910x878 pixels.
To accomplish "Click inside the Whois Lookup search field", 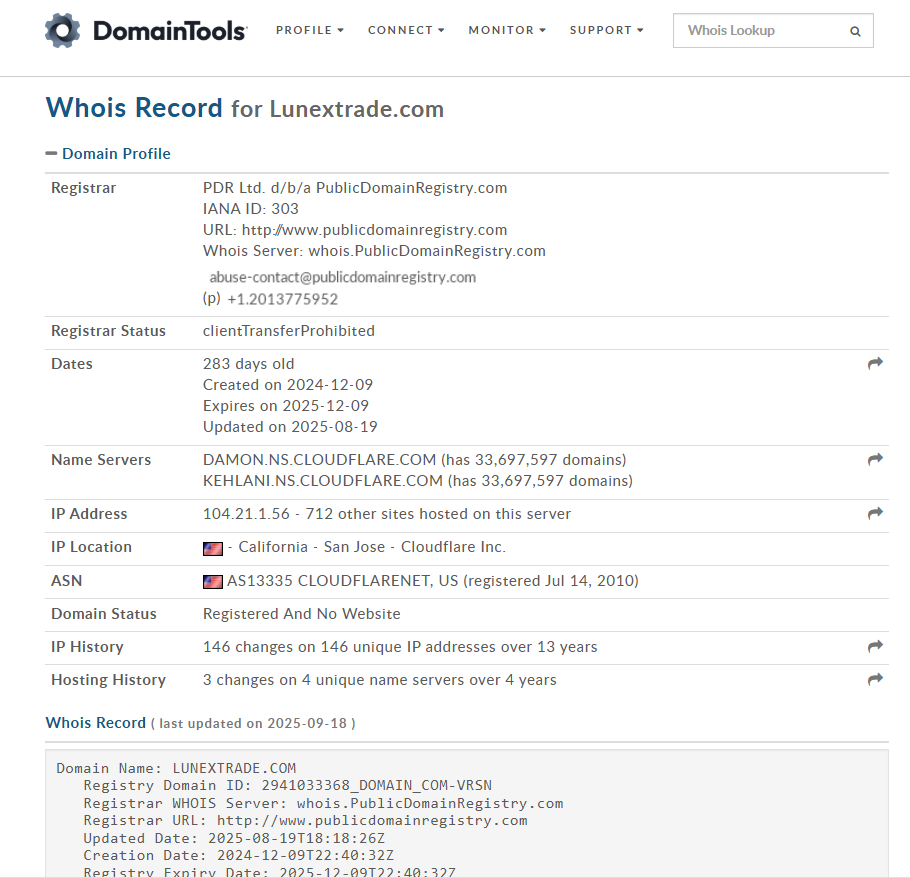I will (760, 31).
